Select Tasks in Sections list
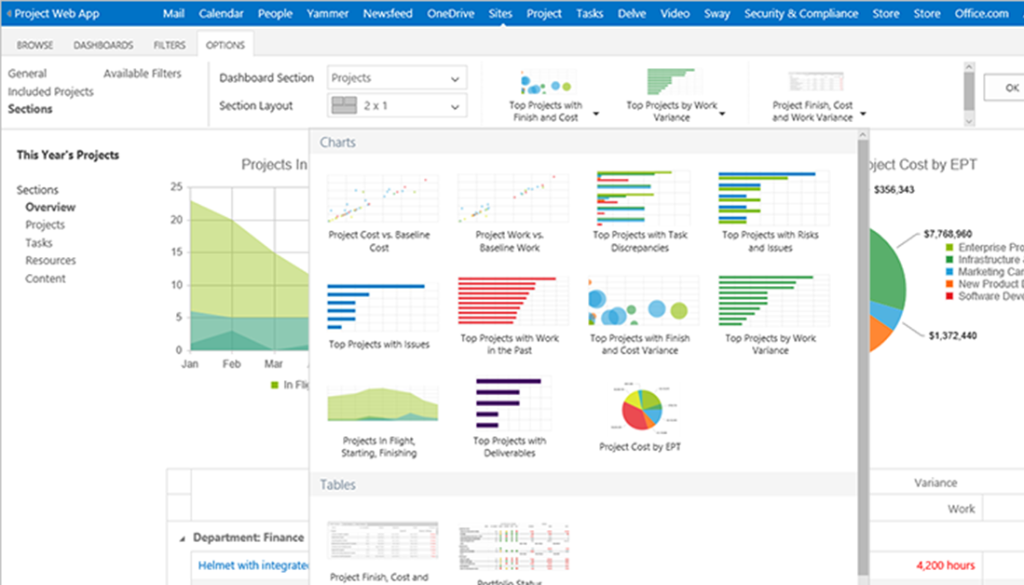Screen dimensions: 1024x585 pos(39,243)
